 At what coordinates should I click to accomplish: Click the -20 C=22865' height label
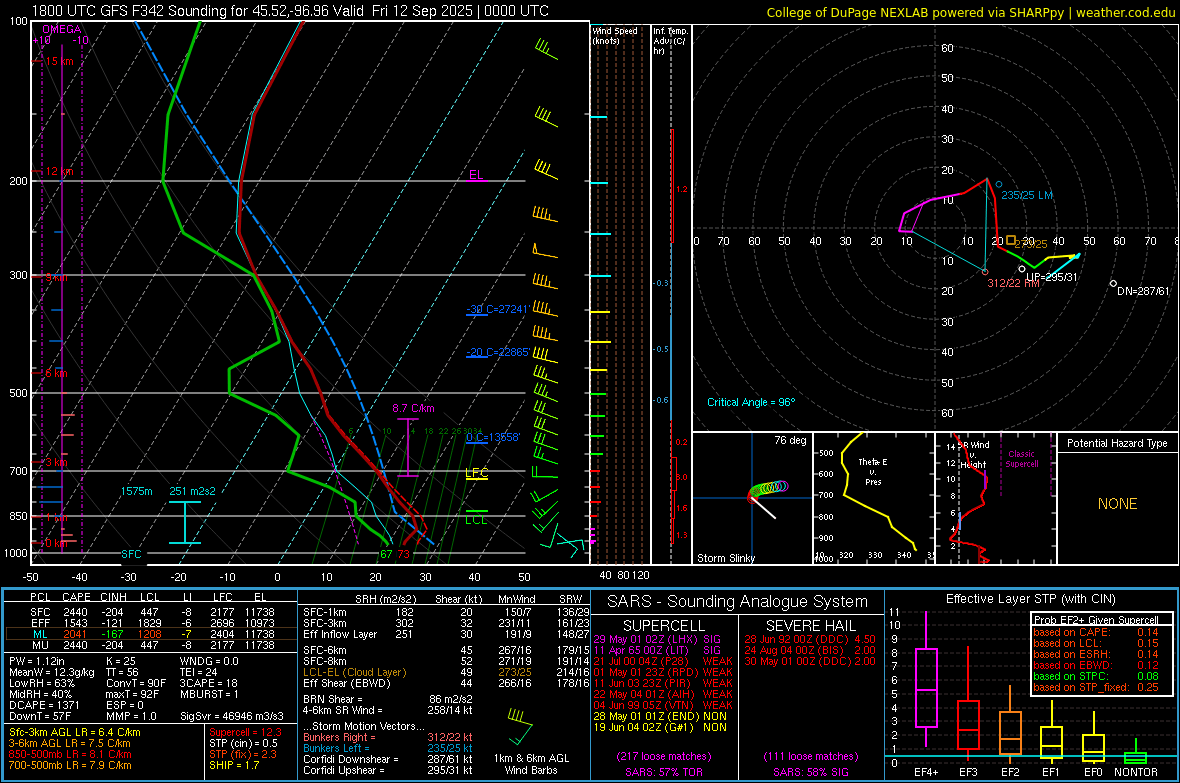coord(497,352)
